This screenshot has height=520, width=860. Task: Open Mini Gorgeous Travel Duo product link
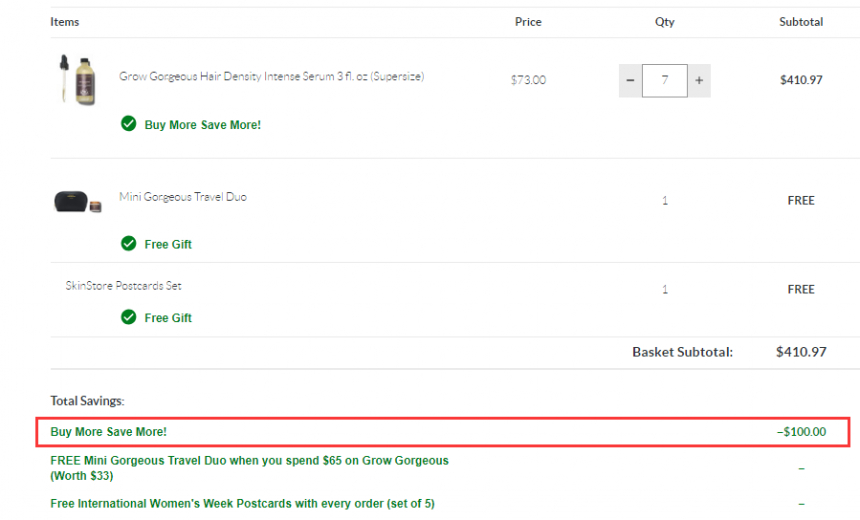tap(183, 197)
